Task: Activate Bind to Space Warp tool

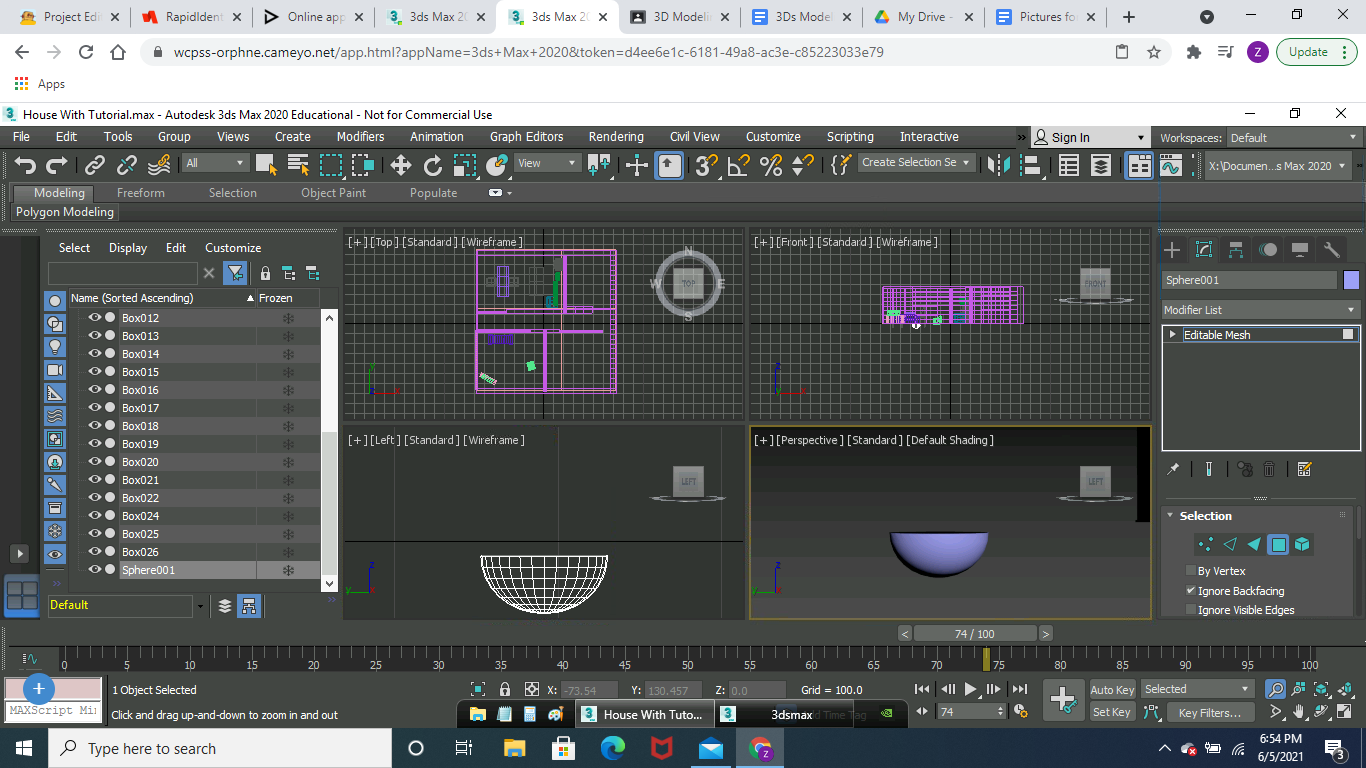Action: [x=159, y=165]
